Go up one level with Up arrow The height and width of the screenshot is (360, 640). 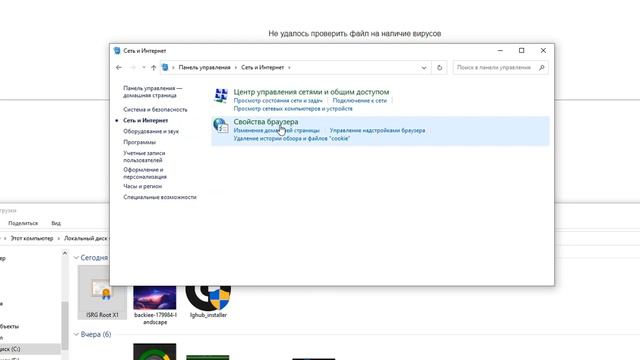click(153, 67)
